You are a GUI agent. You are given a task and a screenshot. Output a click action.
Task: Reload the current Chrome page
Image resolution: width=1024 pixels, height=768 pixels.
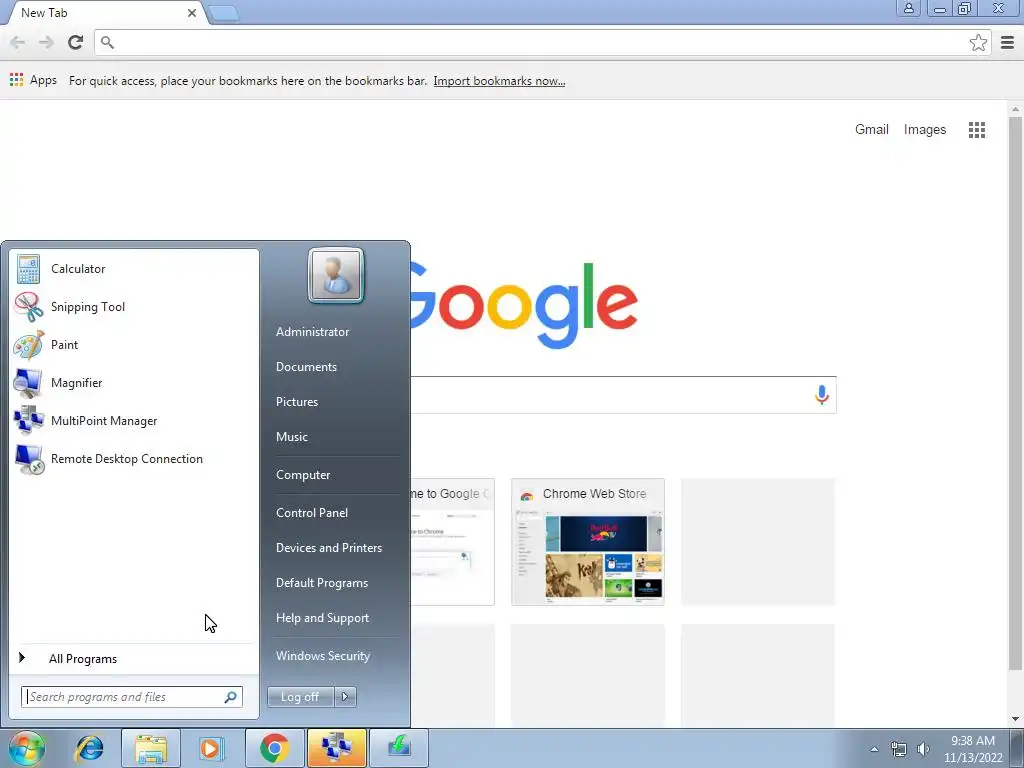tap(76, 42)
